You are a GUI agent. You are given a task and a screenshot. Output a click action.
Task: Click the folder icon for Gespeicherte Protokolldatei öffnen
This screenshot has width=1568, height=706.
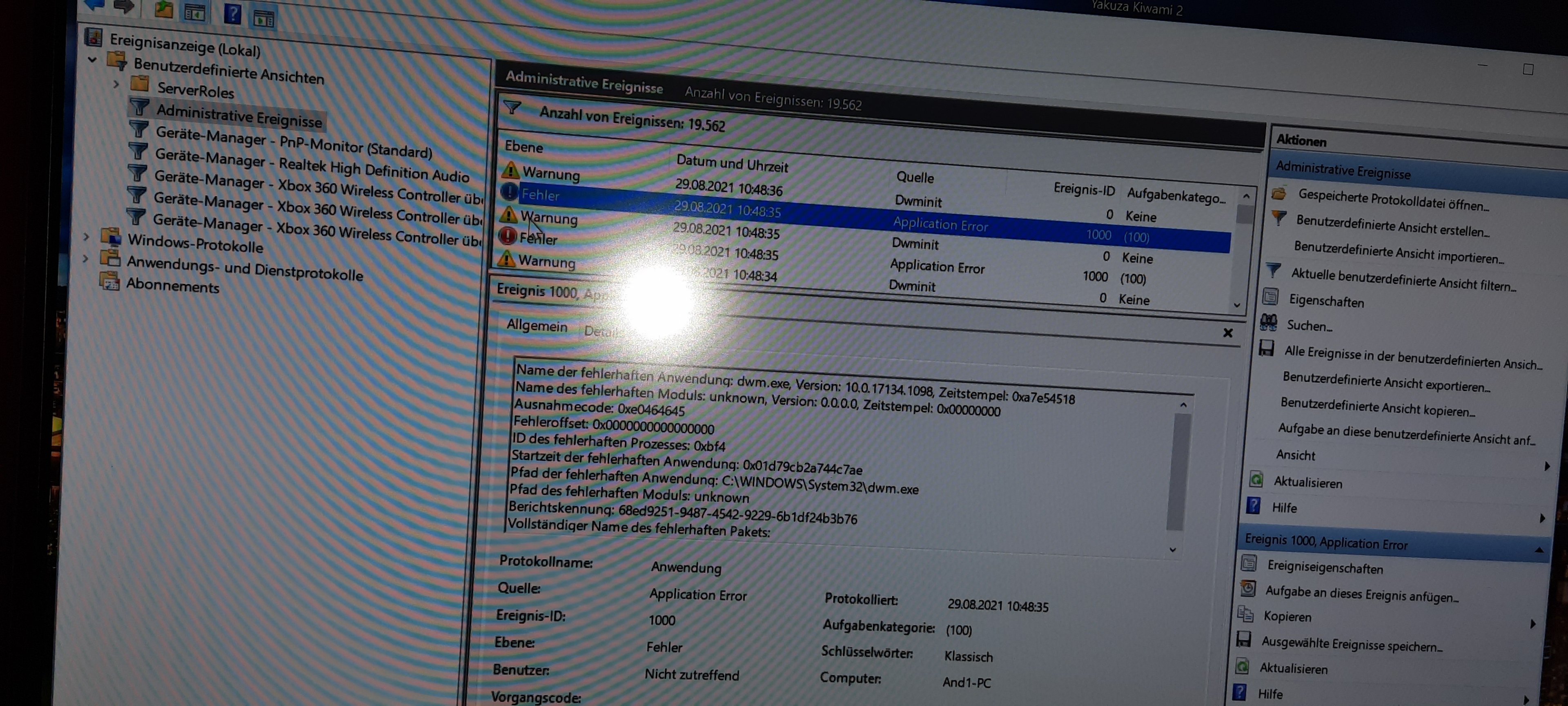1279,194
